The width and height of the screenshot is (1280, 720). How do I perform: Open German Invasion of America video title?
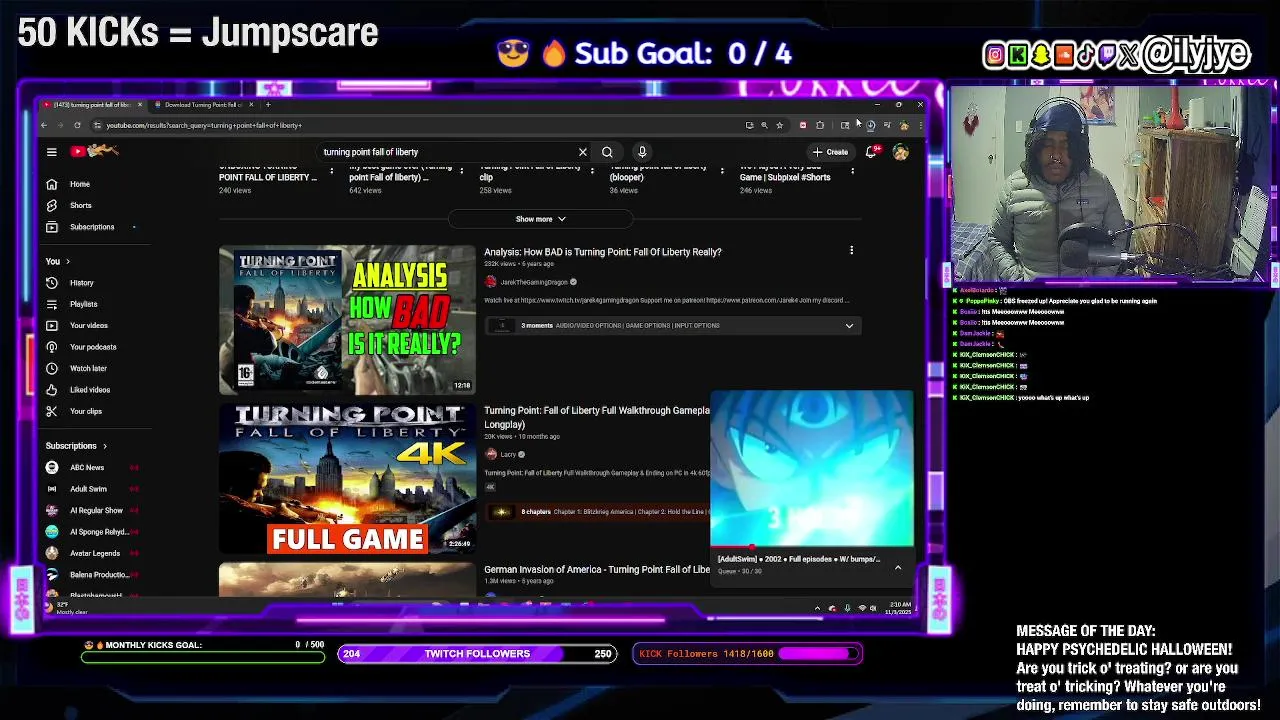click(597, 569)
